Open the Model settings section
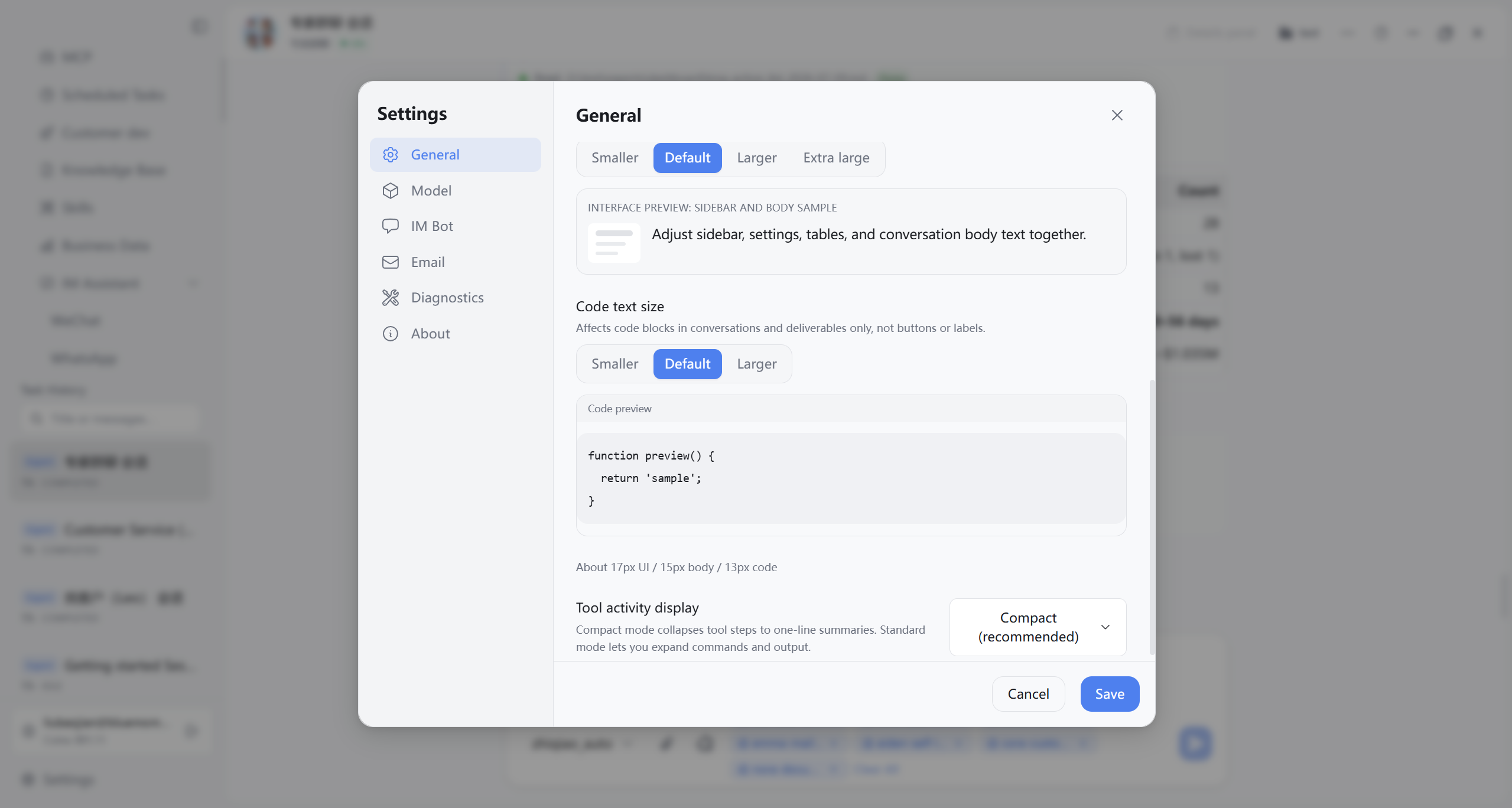 click(x=455, y=191)
